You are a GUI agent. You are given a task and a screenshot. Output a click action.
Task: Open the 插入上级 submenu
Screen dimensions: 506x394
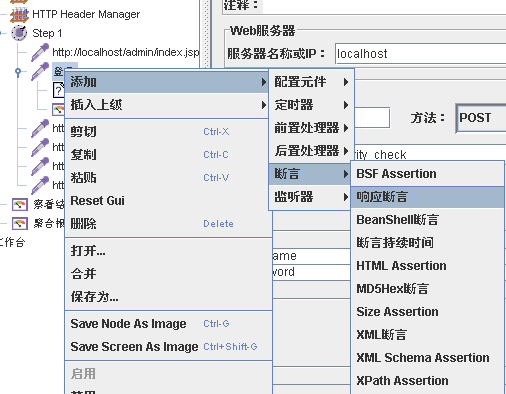pyautogui.click(x=167, y=105)
